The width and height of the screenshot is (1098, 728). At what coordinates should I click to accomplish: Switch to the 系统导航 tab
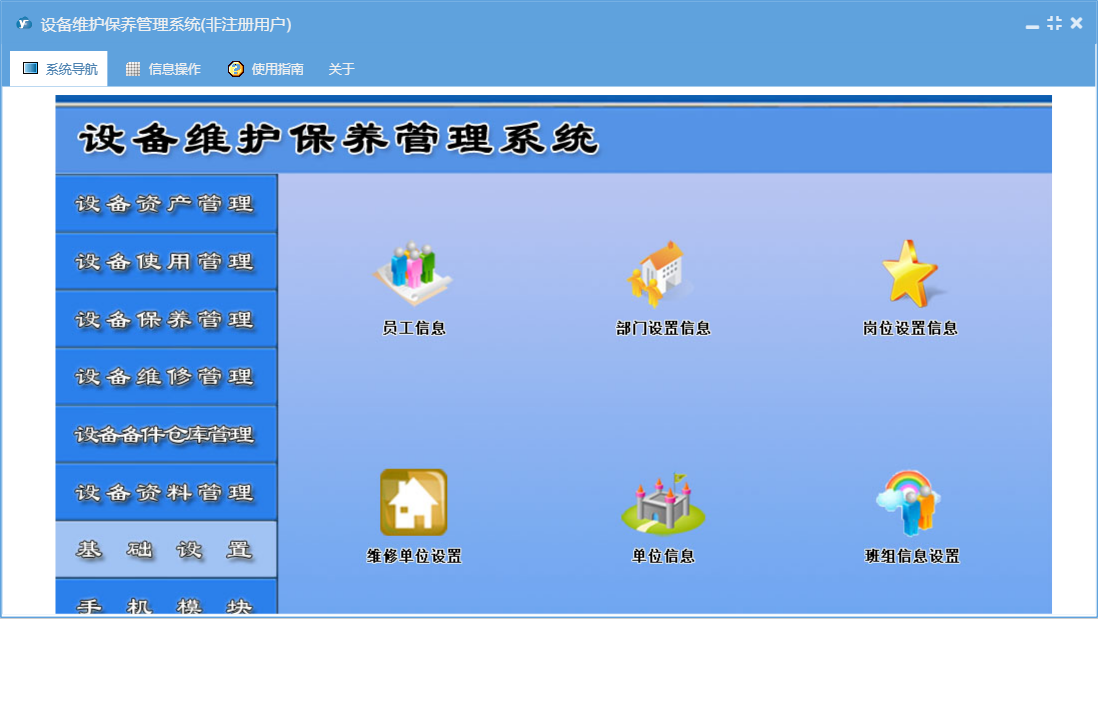pos(59,69)
